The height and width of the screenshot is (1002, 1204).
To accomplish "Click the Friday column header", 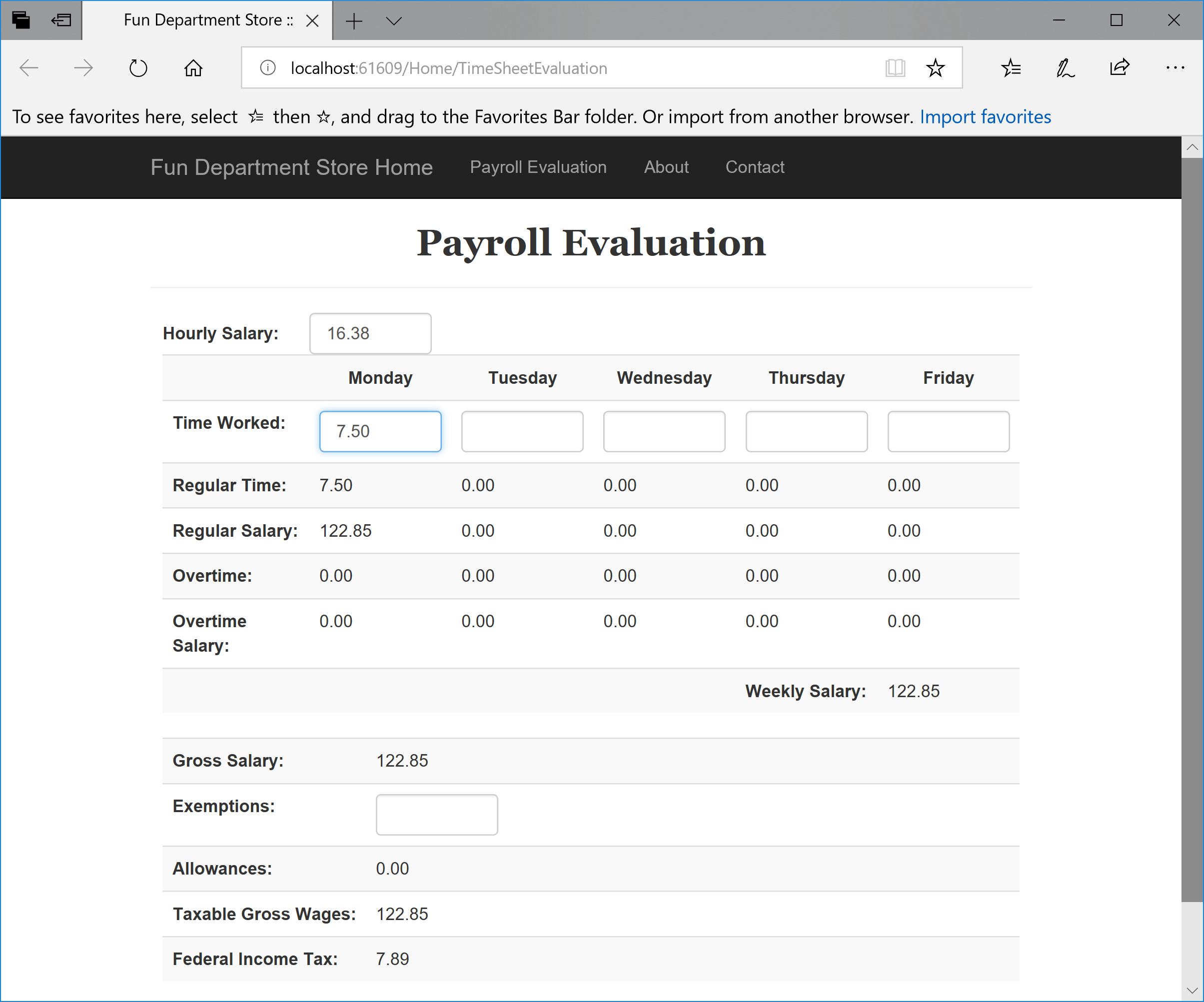I will (x=948, y=378).
